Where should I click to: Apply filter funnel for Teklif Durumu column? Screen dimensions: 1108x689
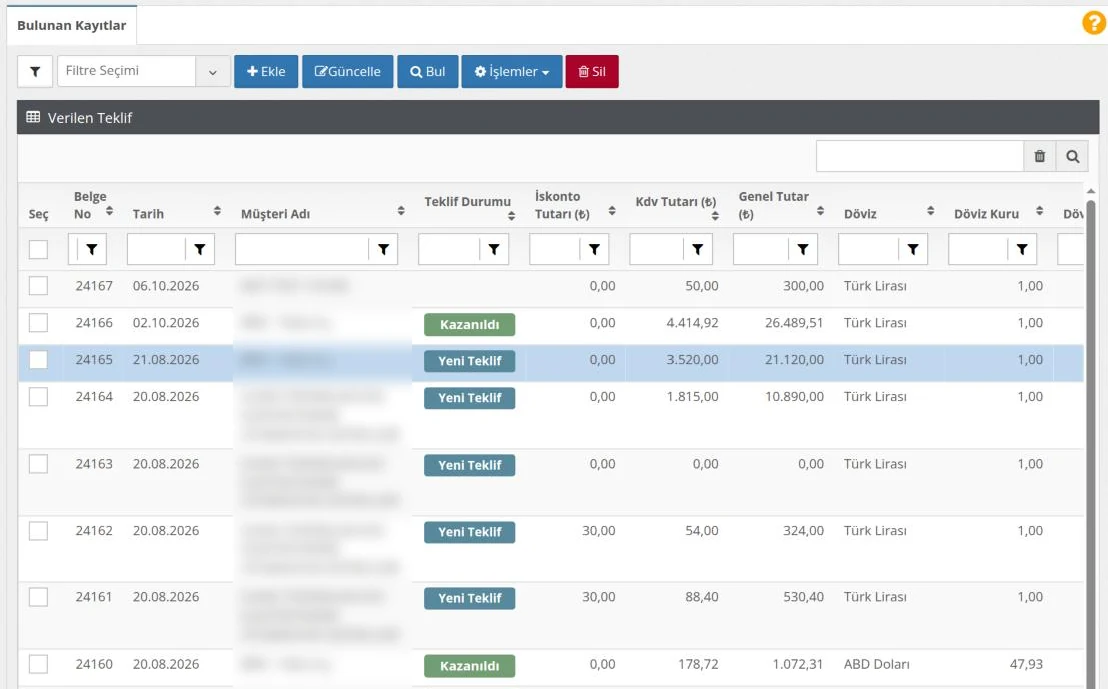(494, 249)
